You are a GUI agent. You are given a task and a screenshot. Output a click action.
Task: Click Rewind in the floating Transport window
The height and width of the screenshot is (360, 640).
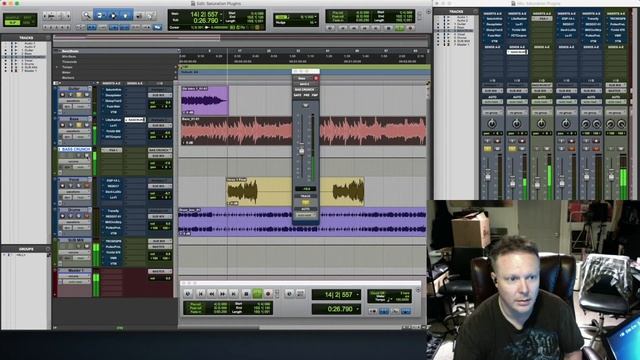211,293
